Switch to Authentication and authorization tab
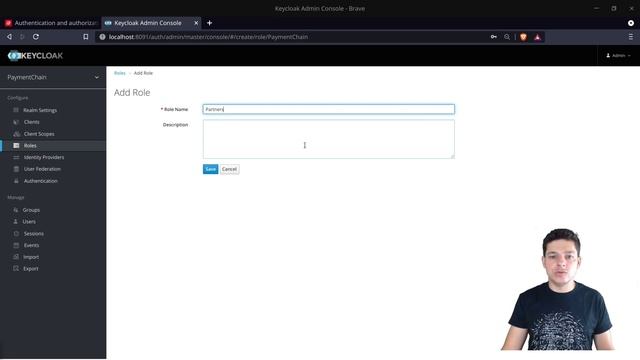The width and height of the screenshot is (640, 360). tap(50, 23)
